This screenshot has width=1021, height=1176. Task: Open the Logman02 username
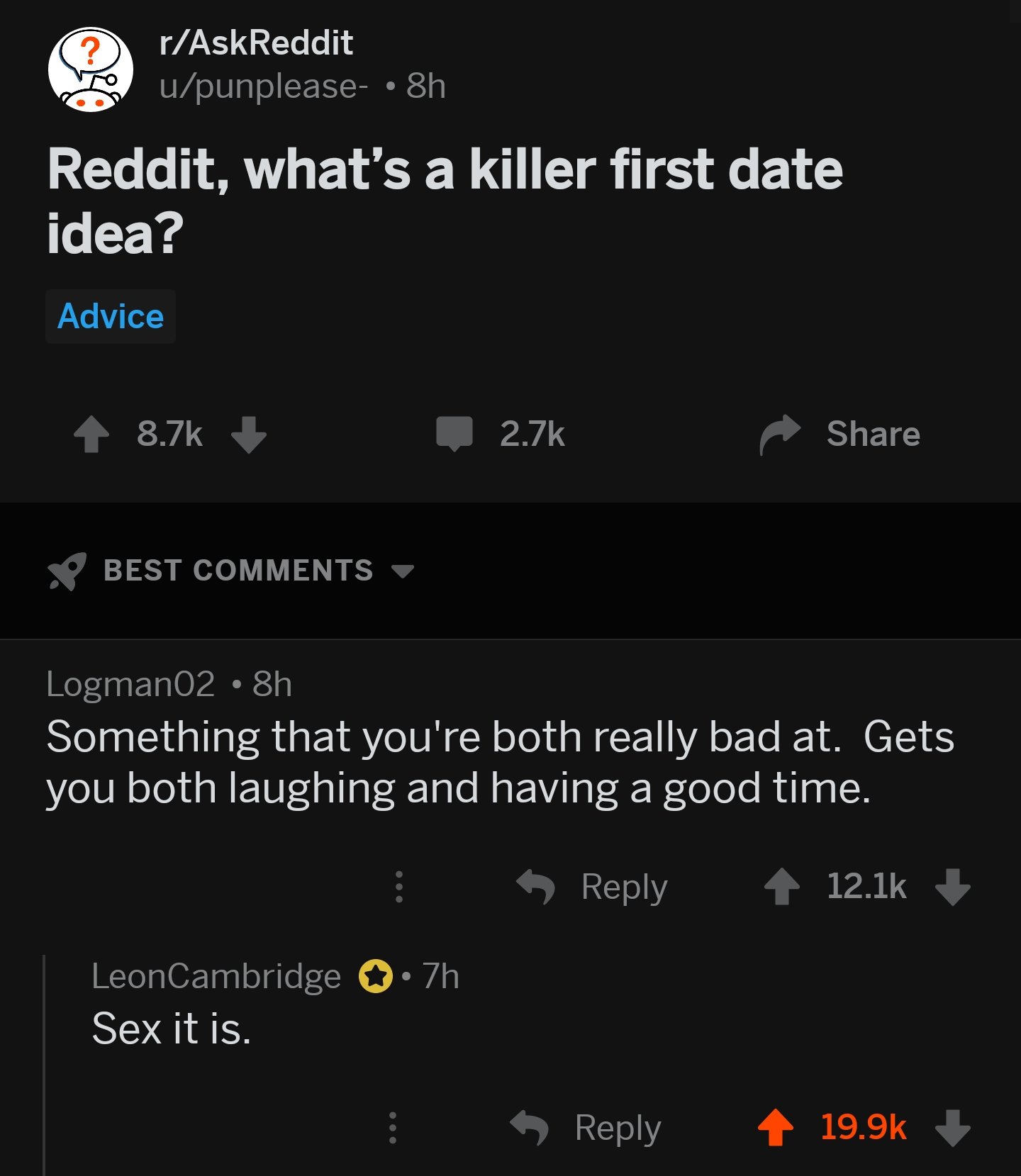coord(130,684)
